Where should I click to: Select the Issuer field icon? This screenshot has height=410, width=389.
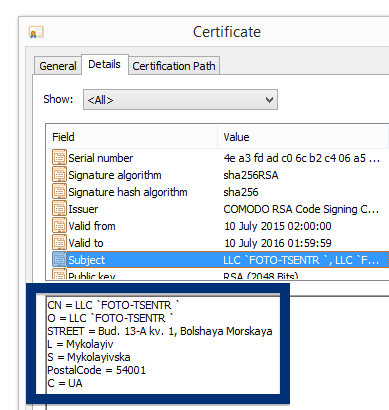pos(59,209)
